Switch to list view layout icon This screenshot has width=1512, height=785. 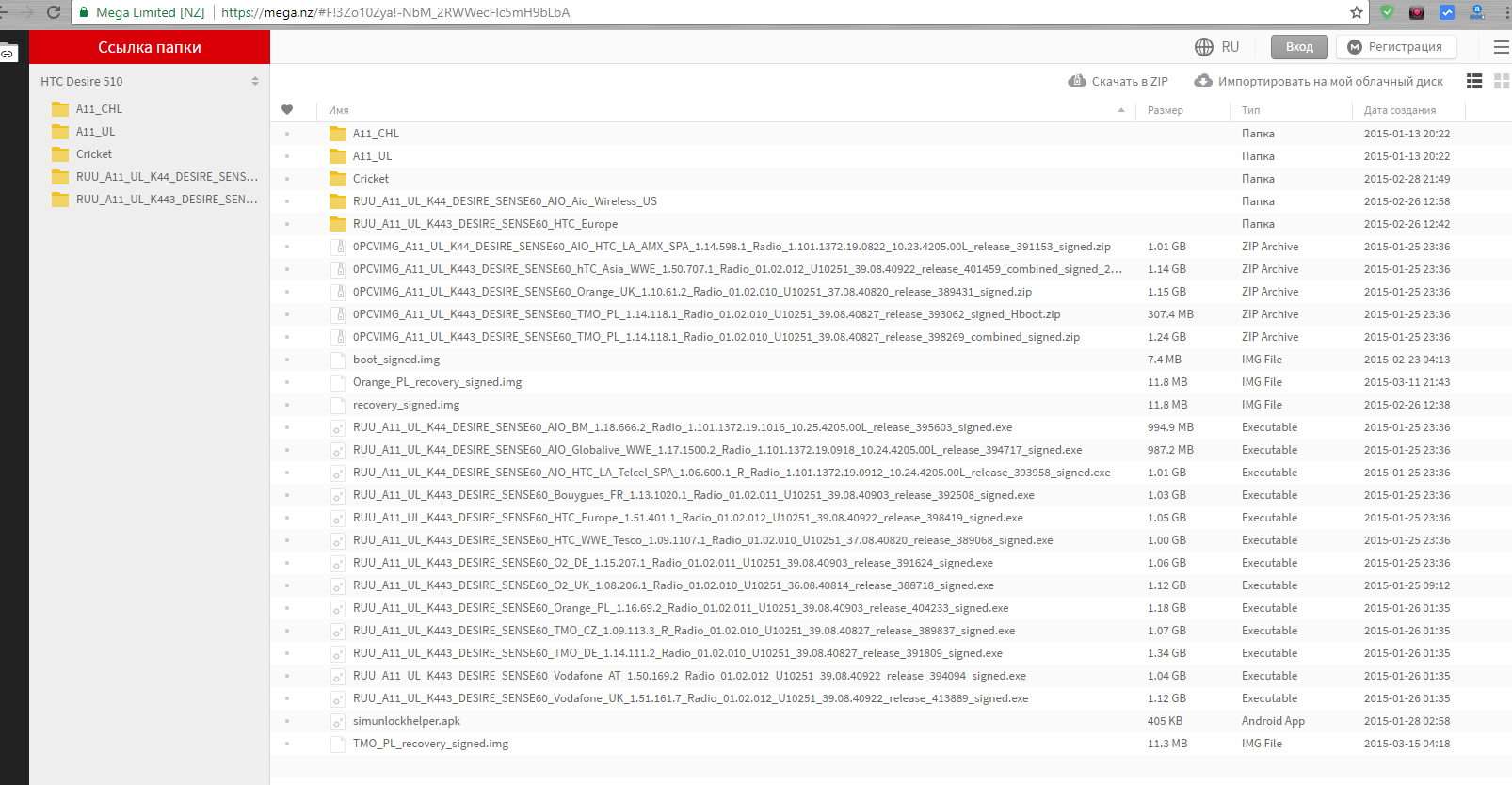point(1474,82)
